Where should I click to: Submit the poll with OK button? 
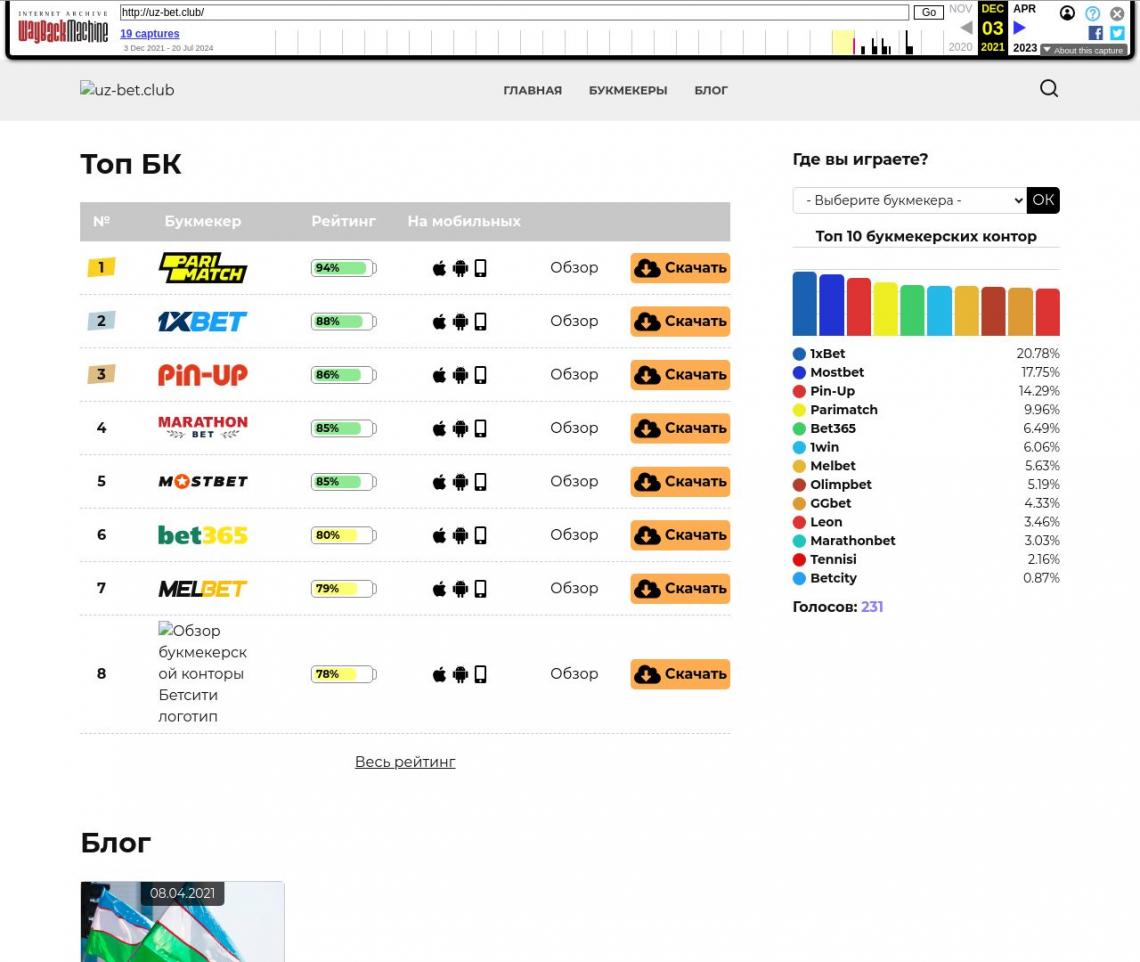1043,200
